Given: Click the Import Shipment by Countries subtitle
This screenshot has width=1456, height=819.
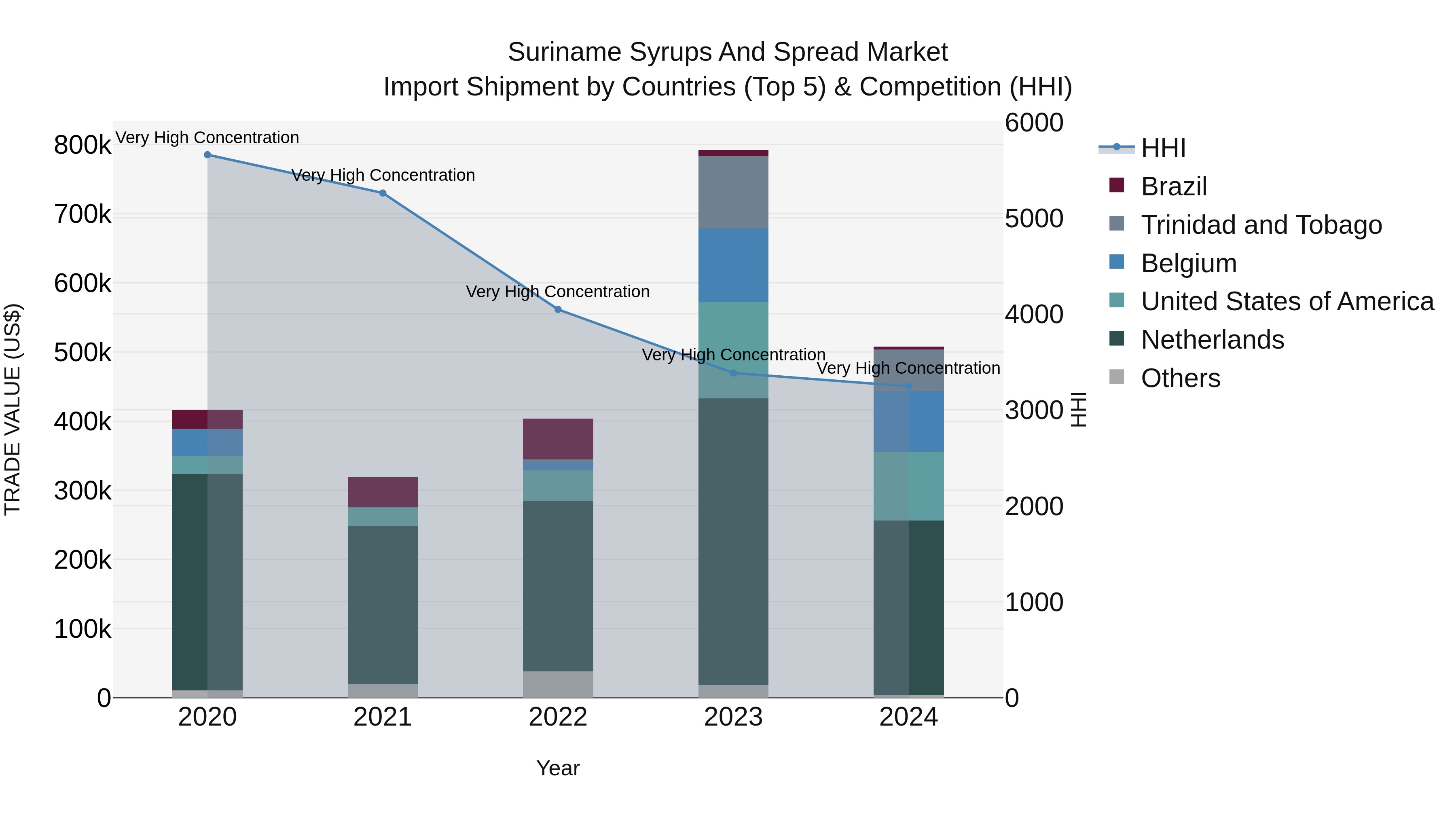Looking at the screenshot, I should [728, 87].
